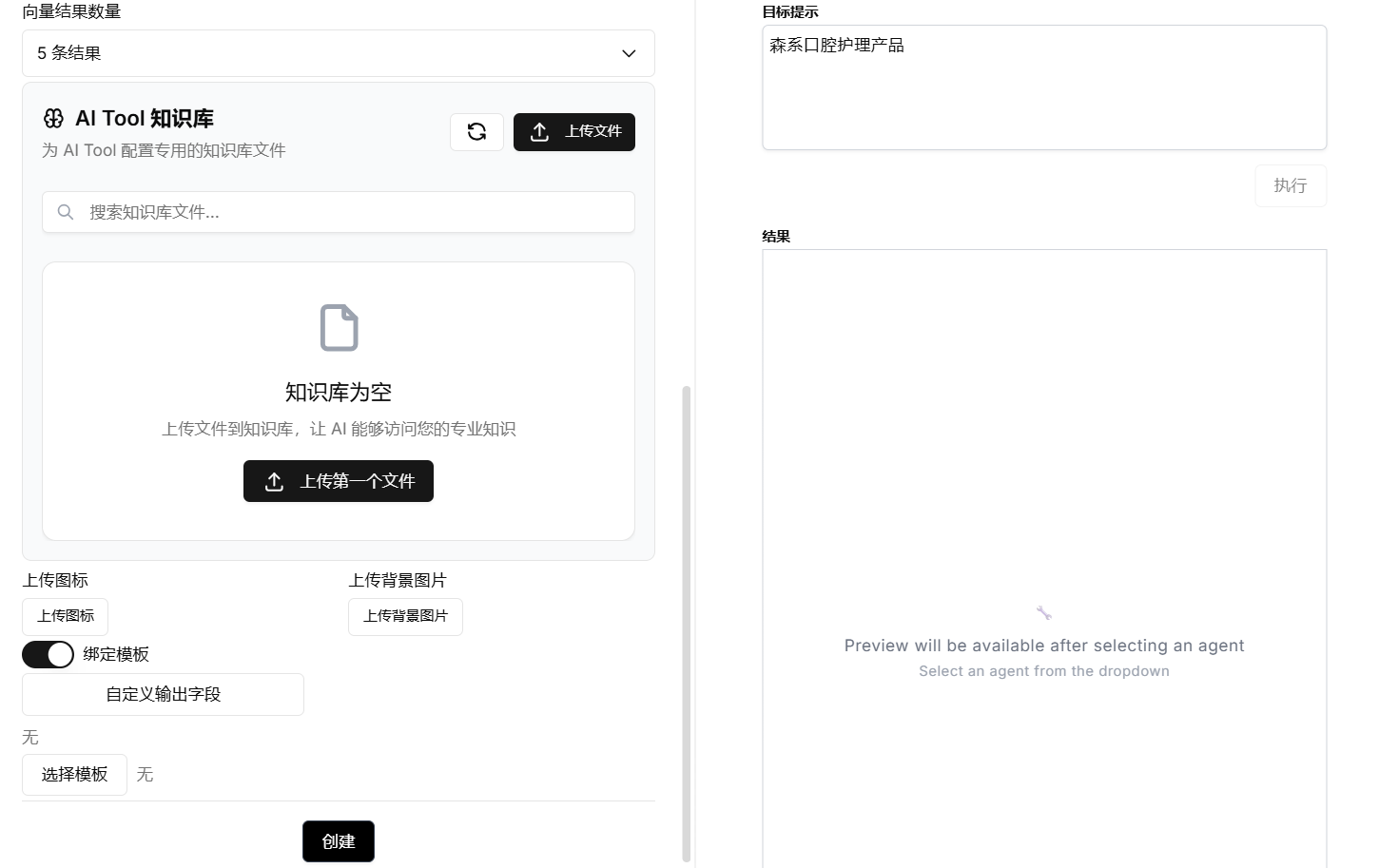Click the magnifier icon in the search box

point(66,212)
